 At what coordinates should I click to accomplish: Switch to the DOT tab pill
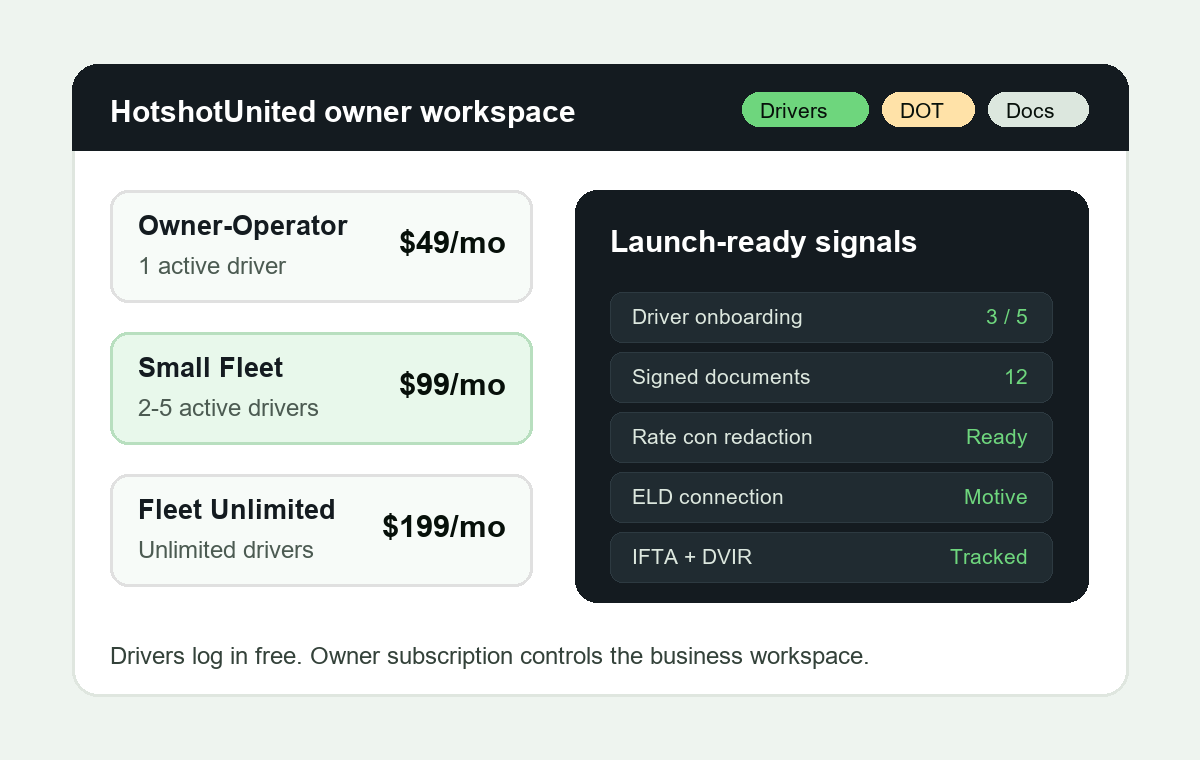928,110
